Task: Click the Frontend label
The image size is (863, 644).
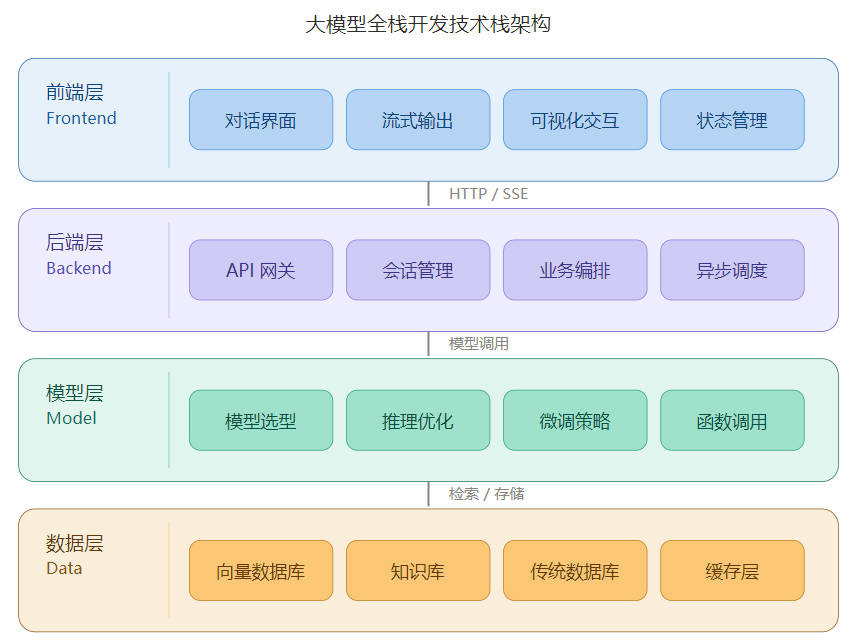Action: pos(81,118)
